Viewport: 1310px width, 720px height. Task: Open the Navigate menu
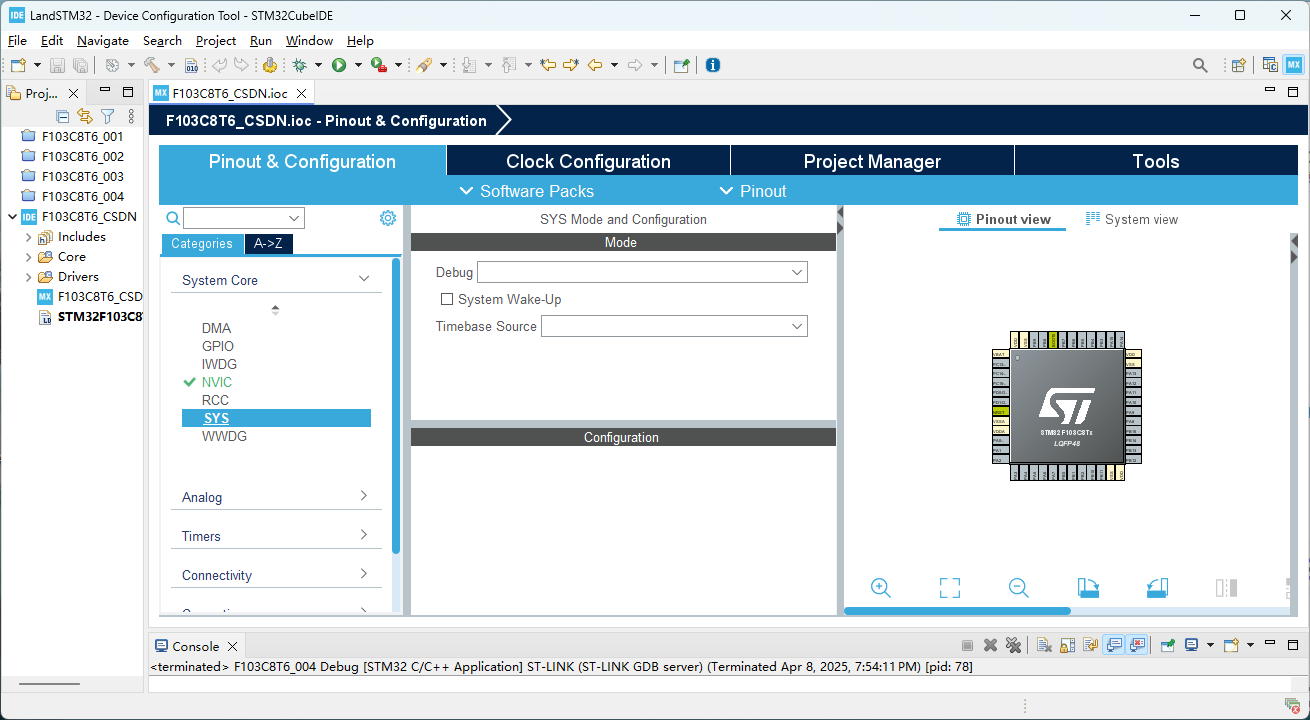click(103, 41)
